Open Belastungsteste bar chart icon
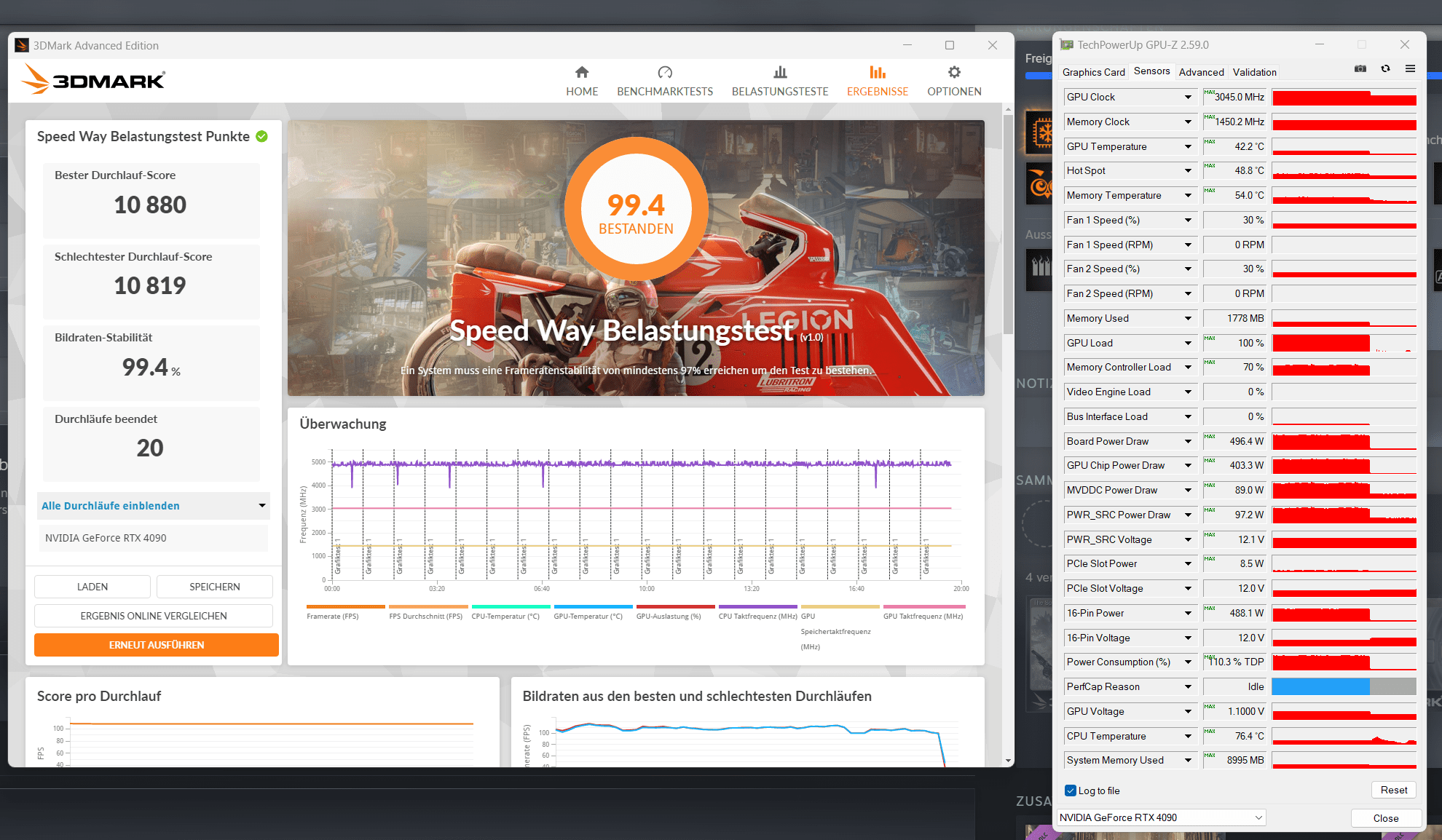Screen dimensions: 1442x840 [780, 72]
